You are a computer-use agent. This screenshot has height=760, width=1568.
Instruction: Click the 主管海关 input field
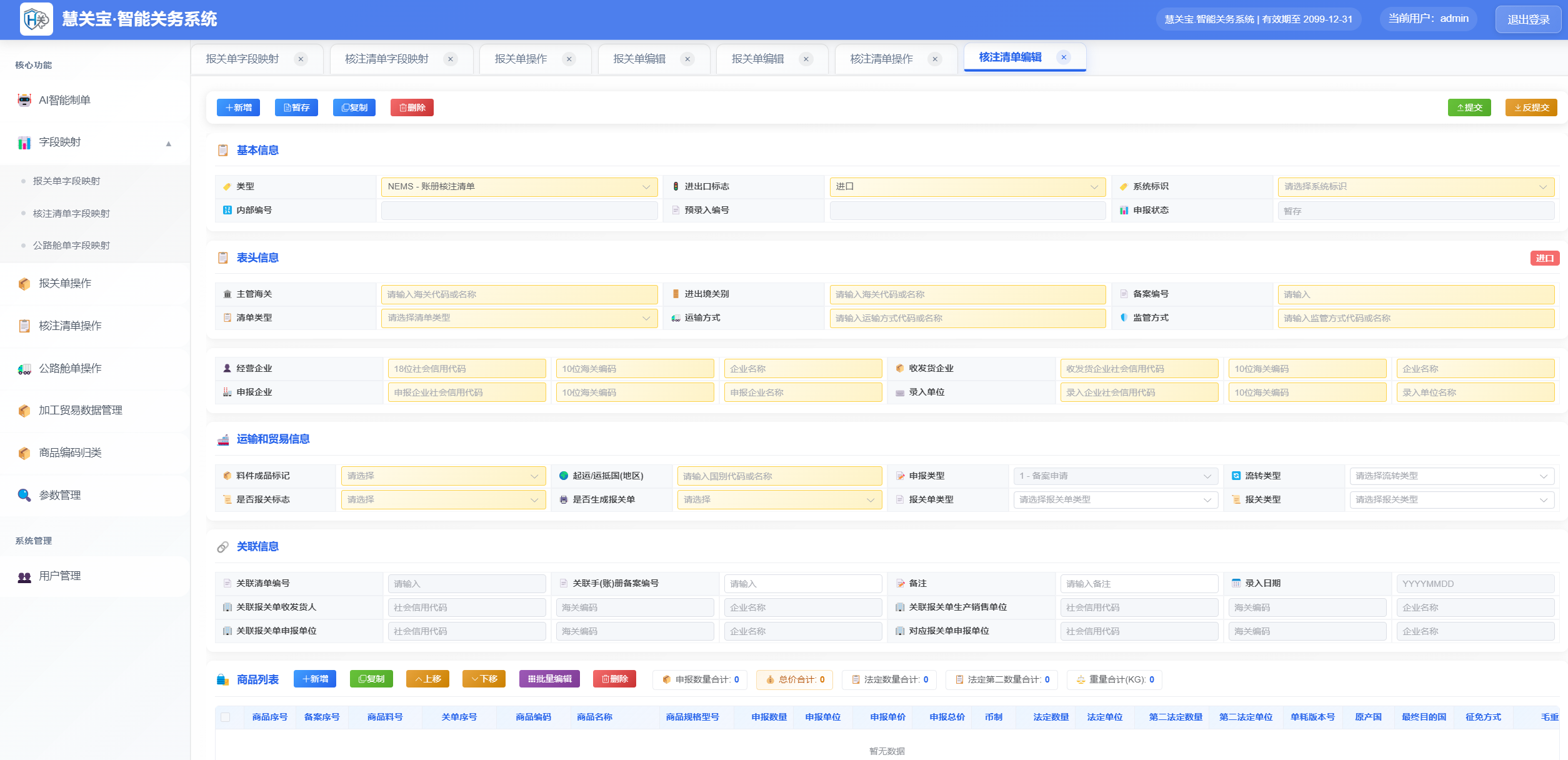point(519,294)
